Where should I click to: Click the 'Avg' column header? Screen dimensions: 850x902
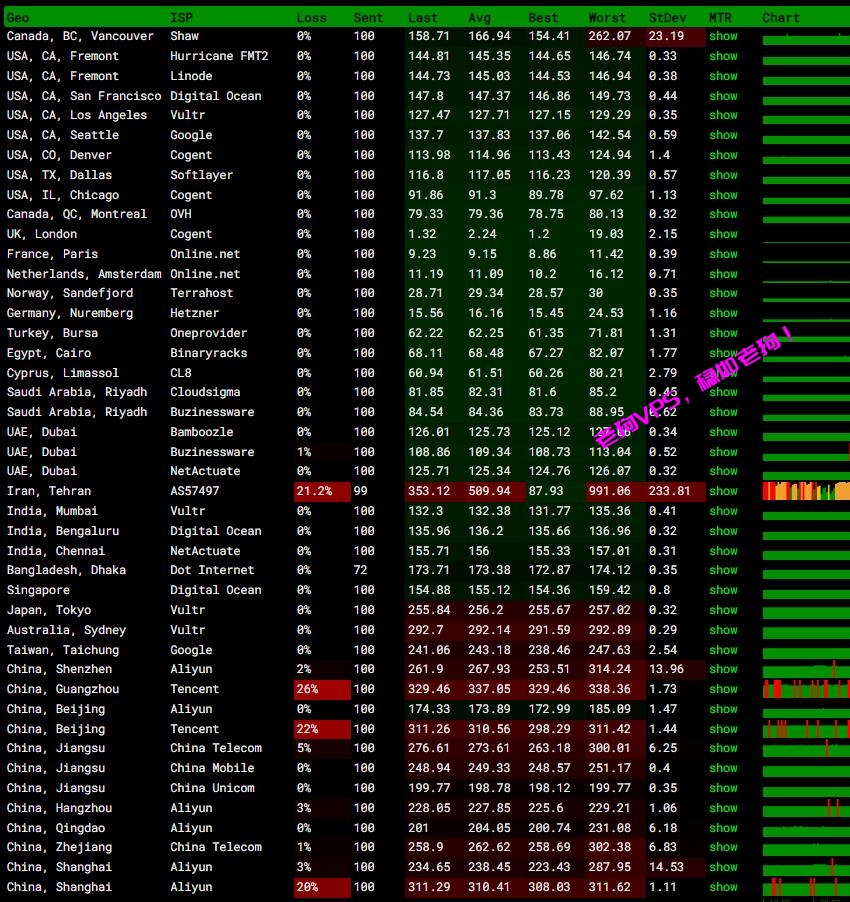[x=480, y=18]
